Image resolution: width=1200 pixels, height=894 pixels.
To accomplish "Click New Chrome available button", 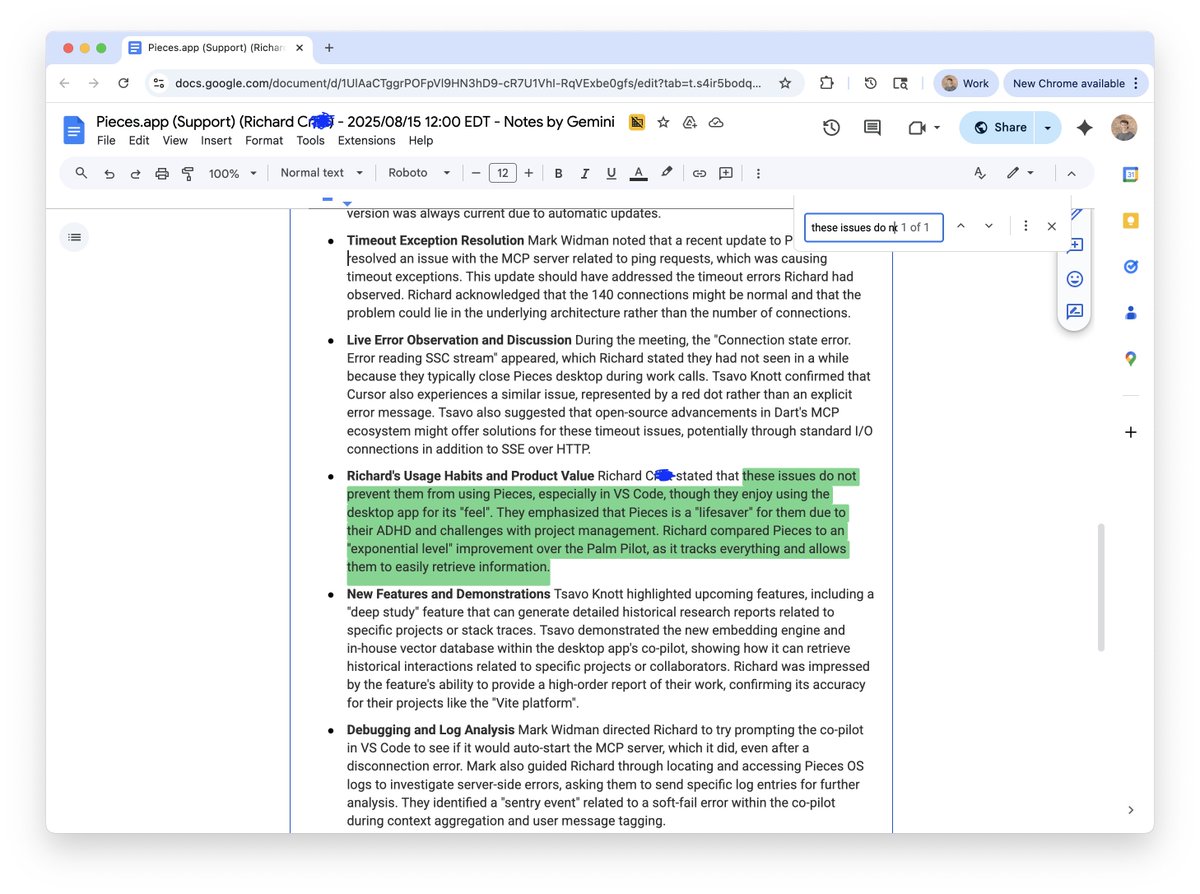I will point(1076,84).
